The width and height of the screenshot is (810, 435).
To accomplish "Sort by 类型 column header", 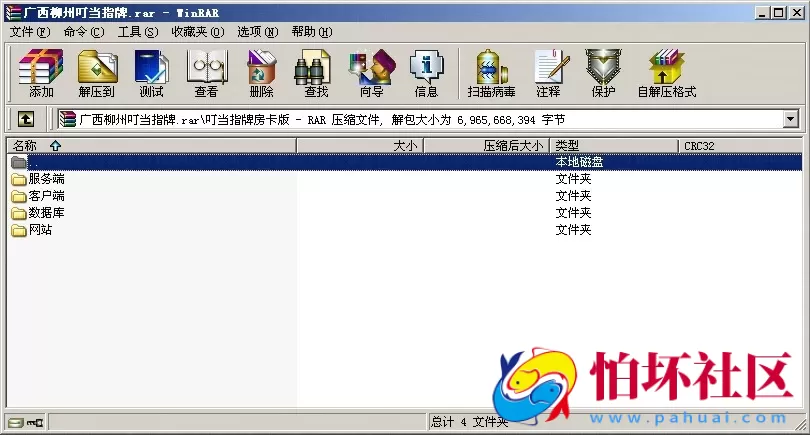I will pos(614,146).
